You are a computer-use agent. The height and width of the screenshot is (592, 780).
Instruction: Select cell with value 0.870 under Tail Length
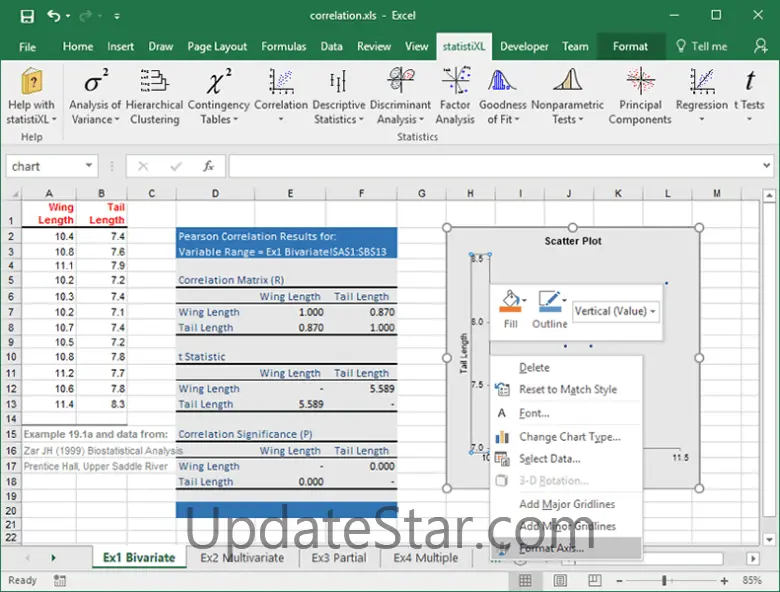(362, 312)
